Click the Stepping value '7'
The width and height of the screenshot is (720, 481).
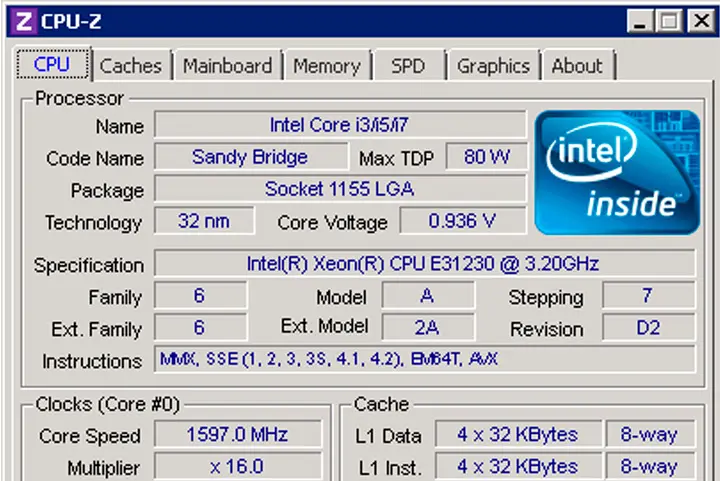648,296
